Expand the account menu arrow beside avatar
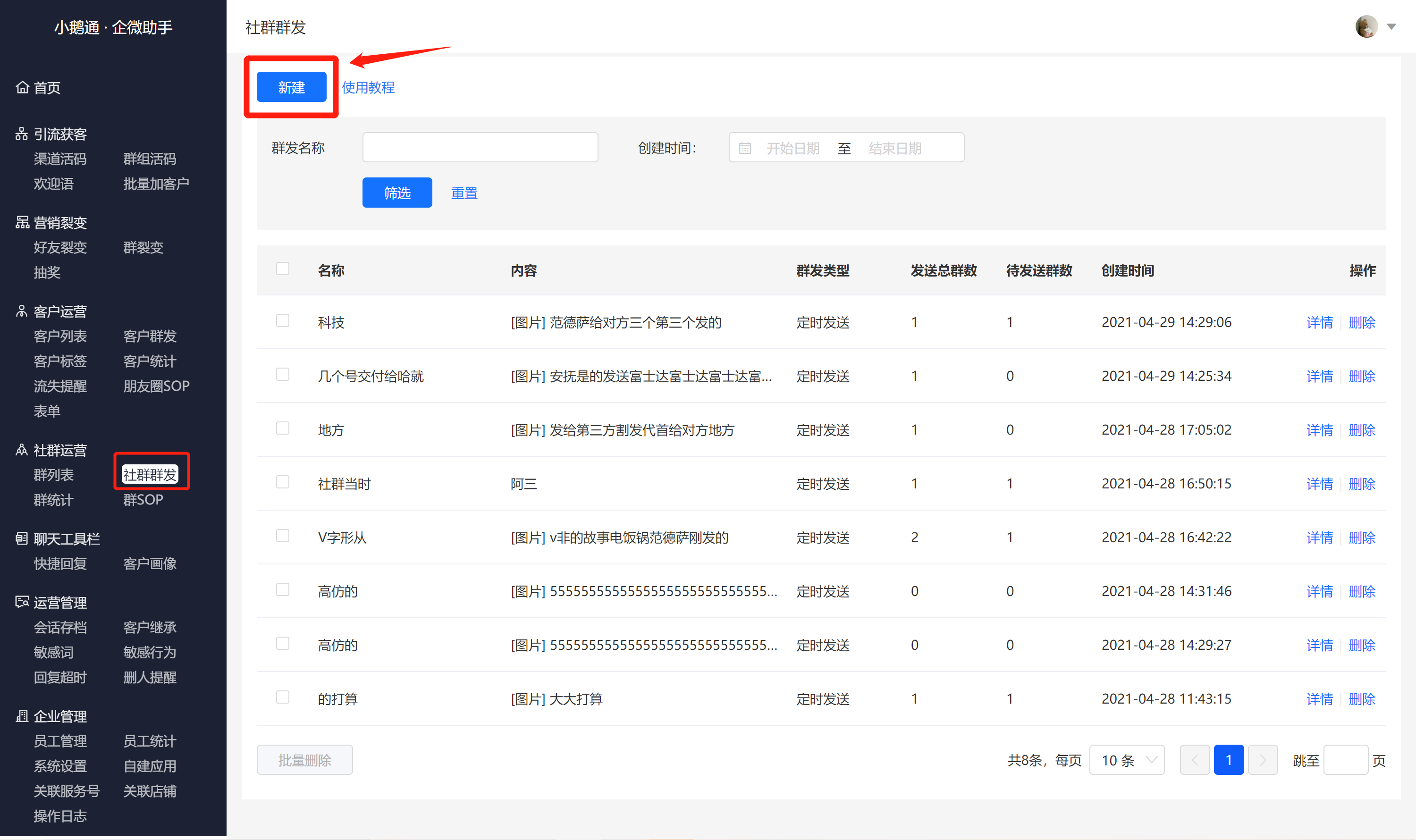The height and width of the screenshot is (840, 1416). click(x=1391, y=26)
